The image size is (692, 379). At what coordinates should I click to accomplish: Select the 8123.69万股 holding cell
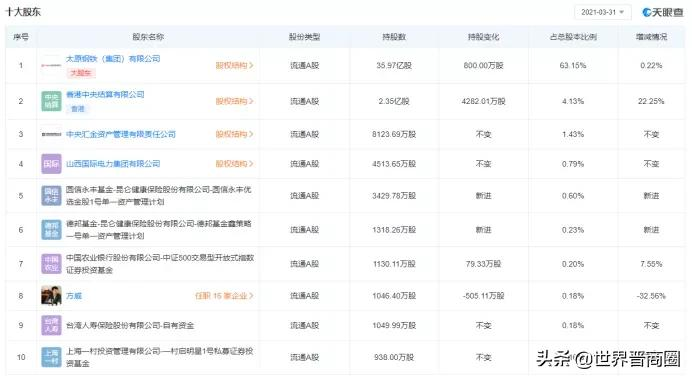[394, 134]
